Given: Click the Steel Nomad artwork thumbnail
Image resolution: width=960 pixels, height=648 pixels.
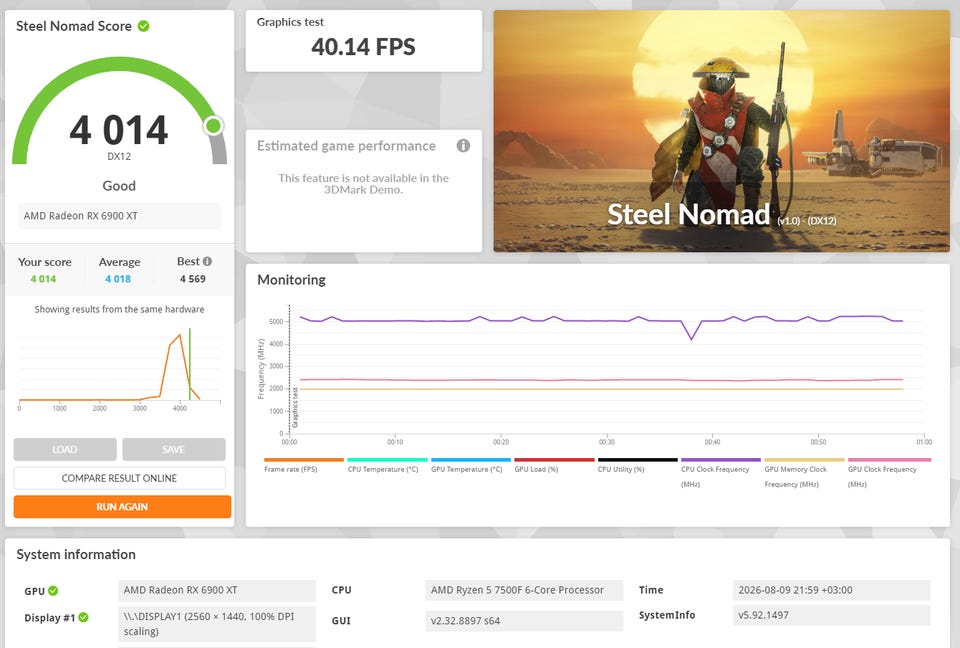Looking at the screenshot, I should click(722, 130).
